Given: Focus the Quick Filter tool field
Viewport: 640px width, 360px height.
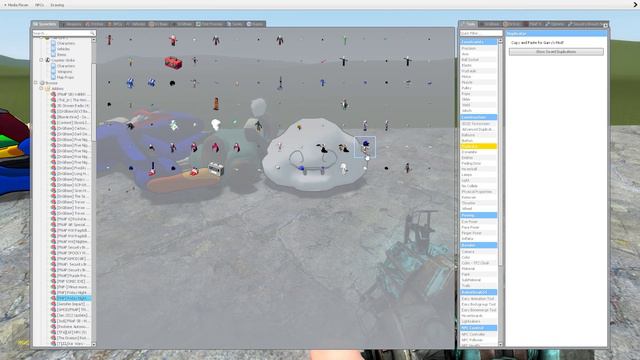Looking at the screenshot, I should click(481, 33).
